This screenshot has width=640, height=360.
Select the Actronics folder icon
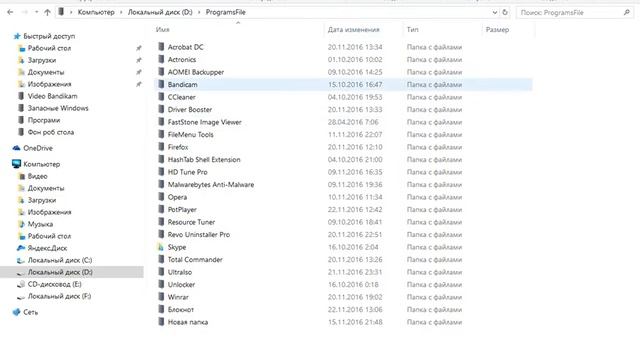coord(161,59)
